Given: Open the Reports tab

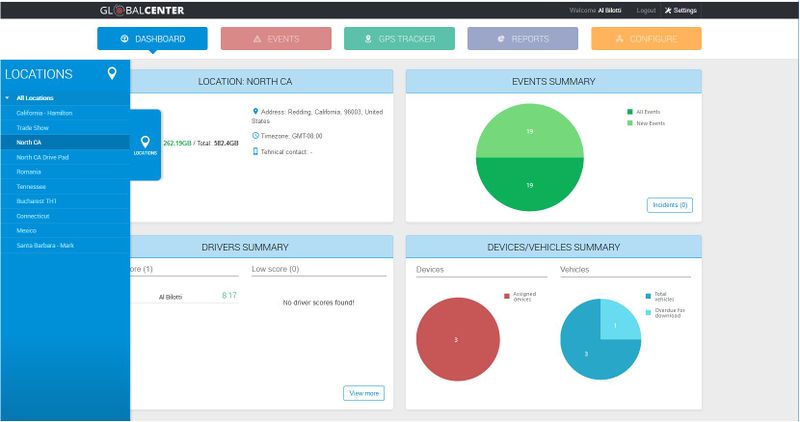Looking at the screenshot, I should 522,39.
